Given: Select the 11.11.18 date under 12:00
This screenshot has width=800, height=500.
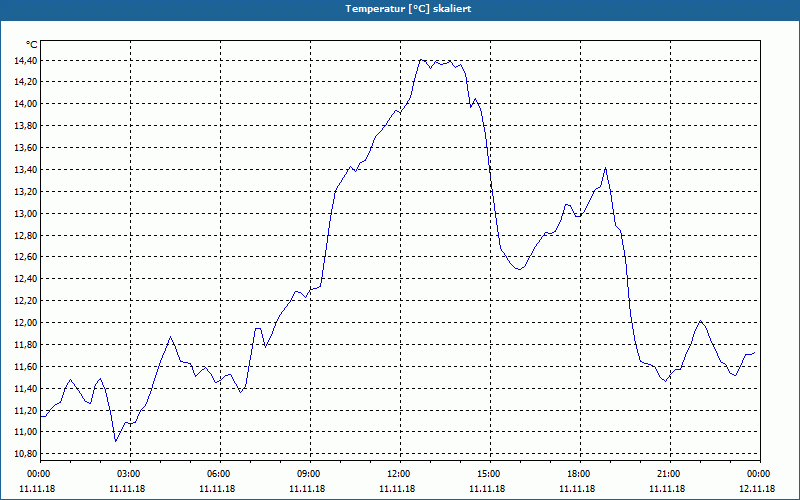Looking at the screenshot, I should pyautogui.click(x=397, y=489).
